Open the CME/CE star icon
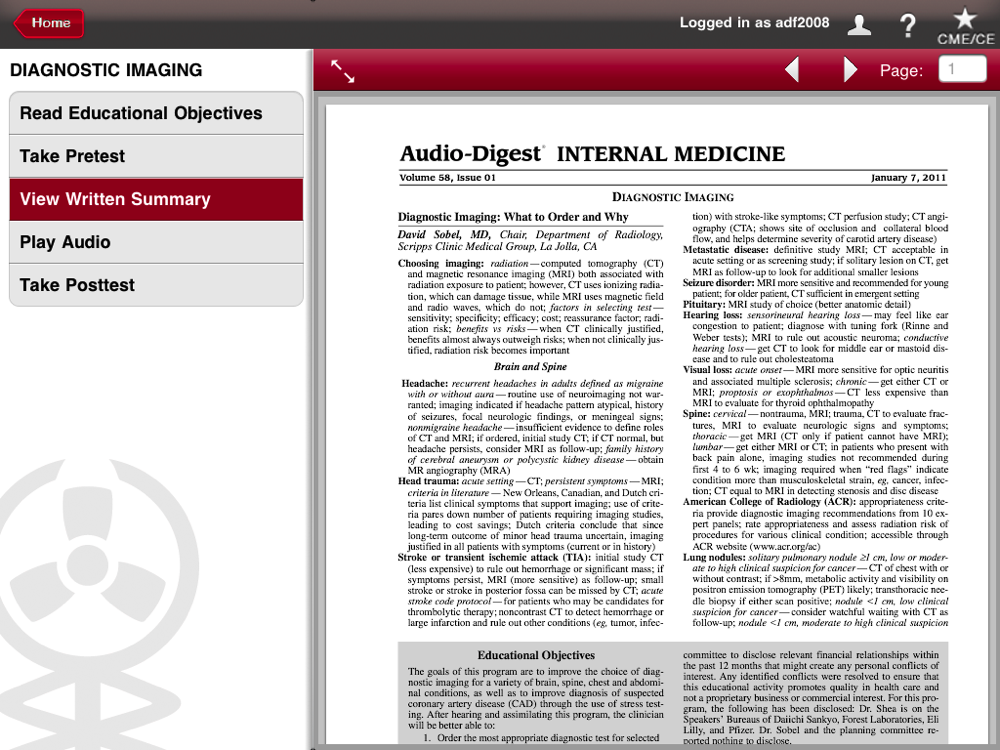 [x=965, y=27]
